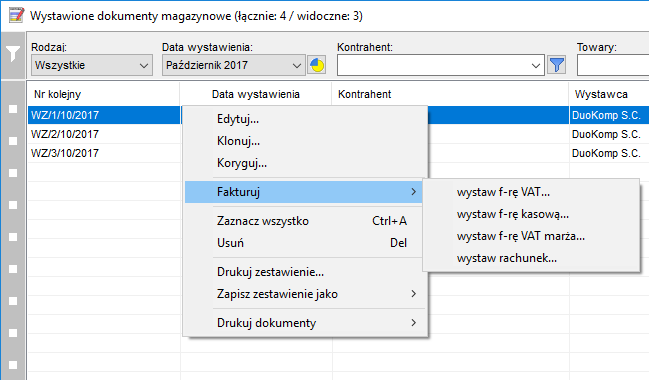Viewport: 649px width, 380px height.
Task: Open the Data wystawienia dropdown Październik 2017
Action: coord(233,65)
